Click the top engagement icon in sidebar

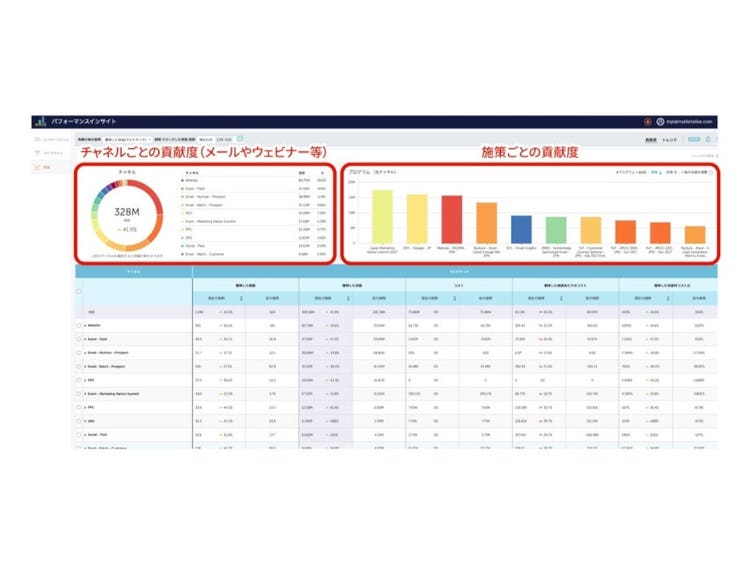39,139
